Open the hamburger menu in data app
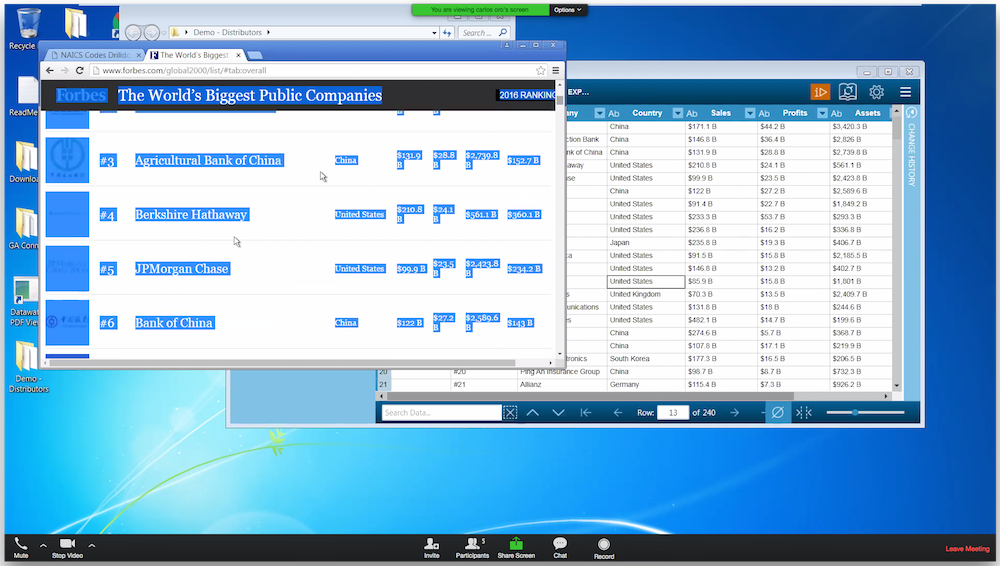This screenshot has height=566, width=1000. [905, 92]
